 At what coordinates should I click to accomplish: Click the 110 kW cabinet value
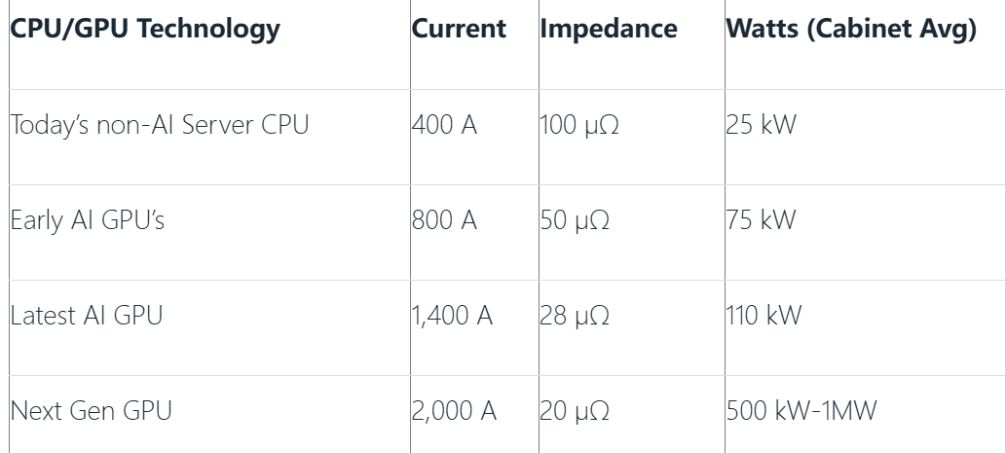763,315
